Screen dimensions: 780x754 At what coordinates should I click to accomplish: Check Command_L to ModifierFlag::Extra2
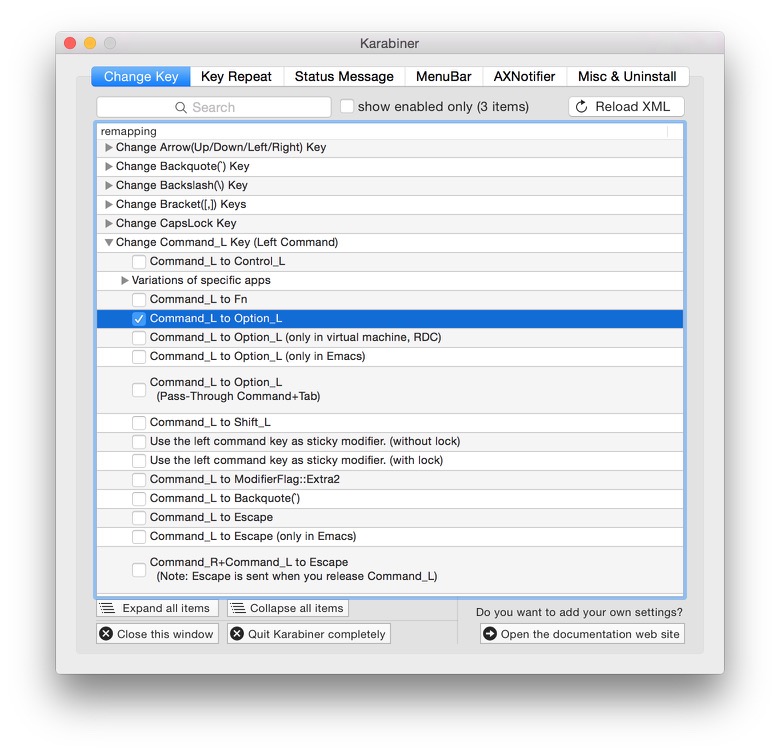tap(139, 479)
